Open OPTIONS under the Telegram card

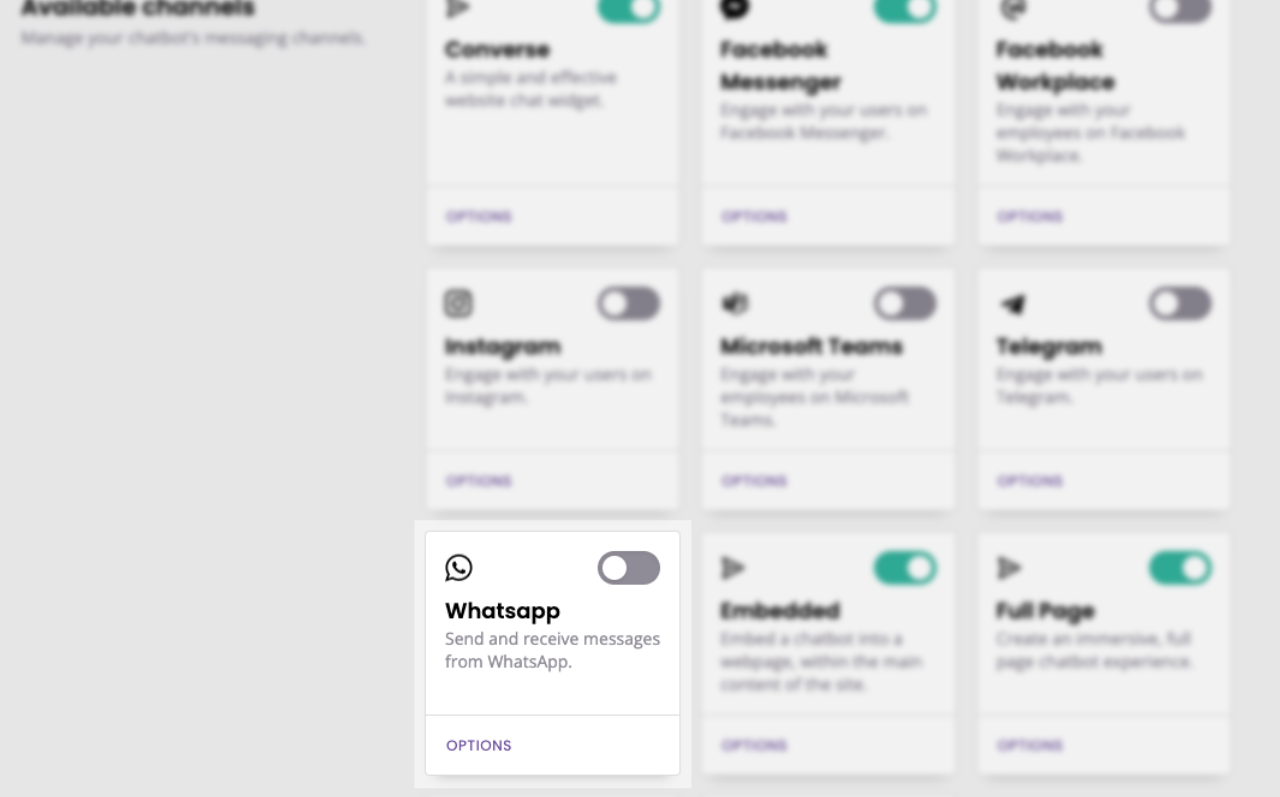pos(1030,481)
